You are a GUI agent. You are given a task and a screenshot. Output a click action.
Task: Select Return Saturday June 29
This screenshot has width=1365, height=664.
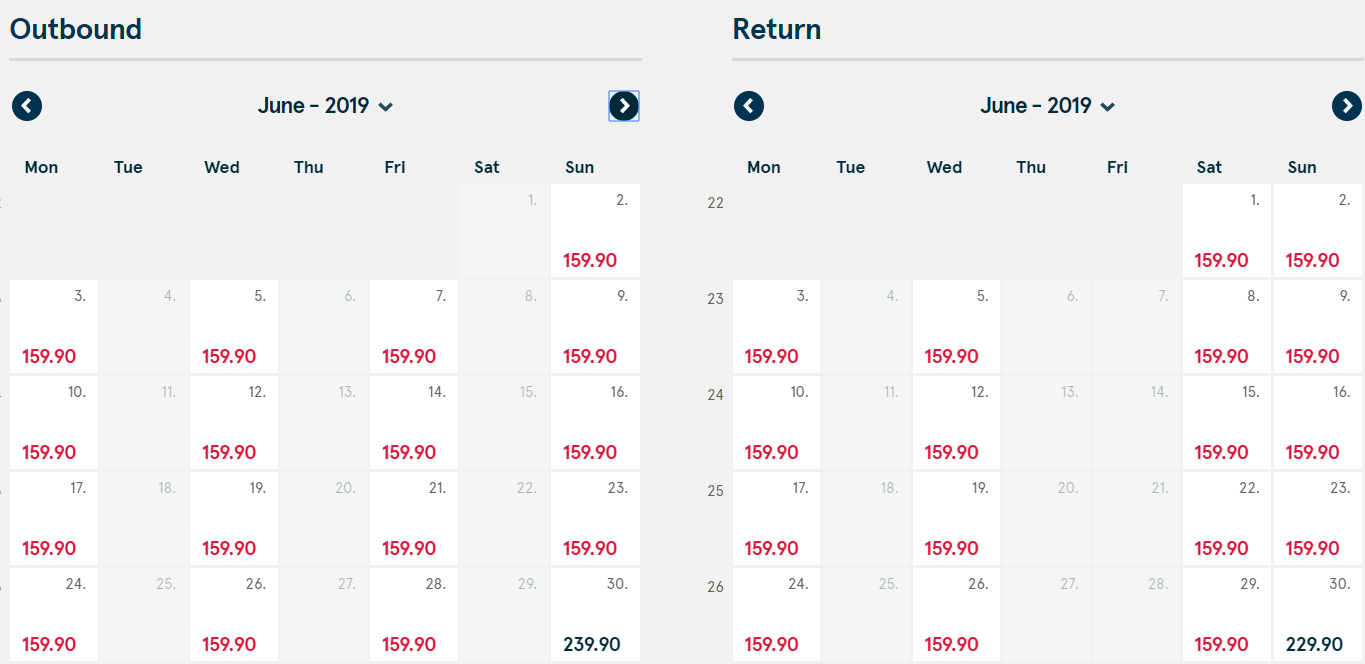[x=1227, y=614]
